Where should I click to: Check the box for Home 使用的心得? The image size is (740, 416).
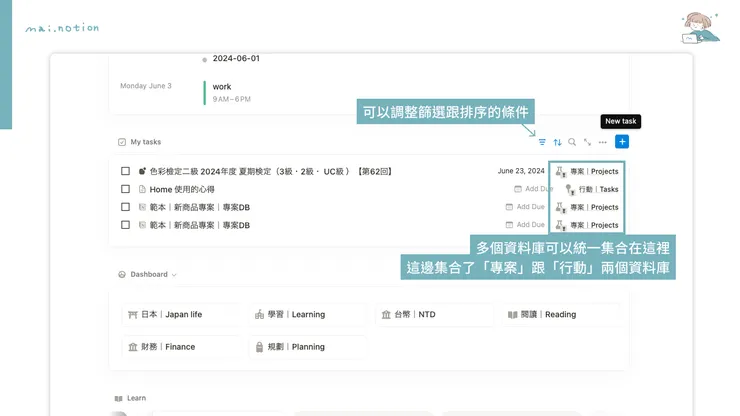(125, 189)
